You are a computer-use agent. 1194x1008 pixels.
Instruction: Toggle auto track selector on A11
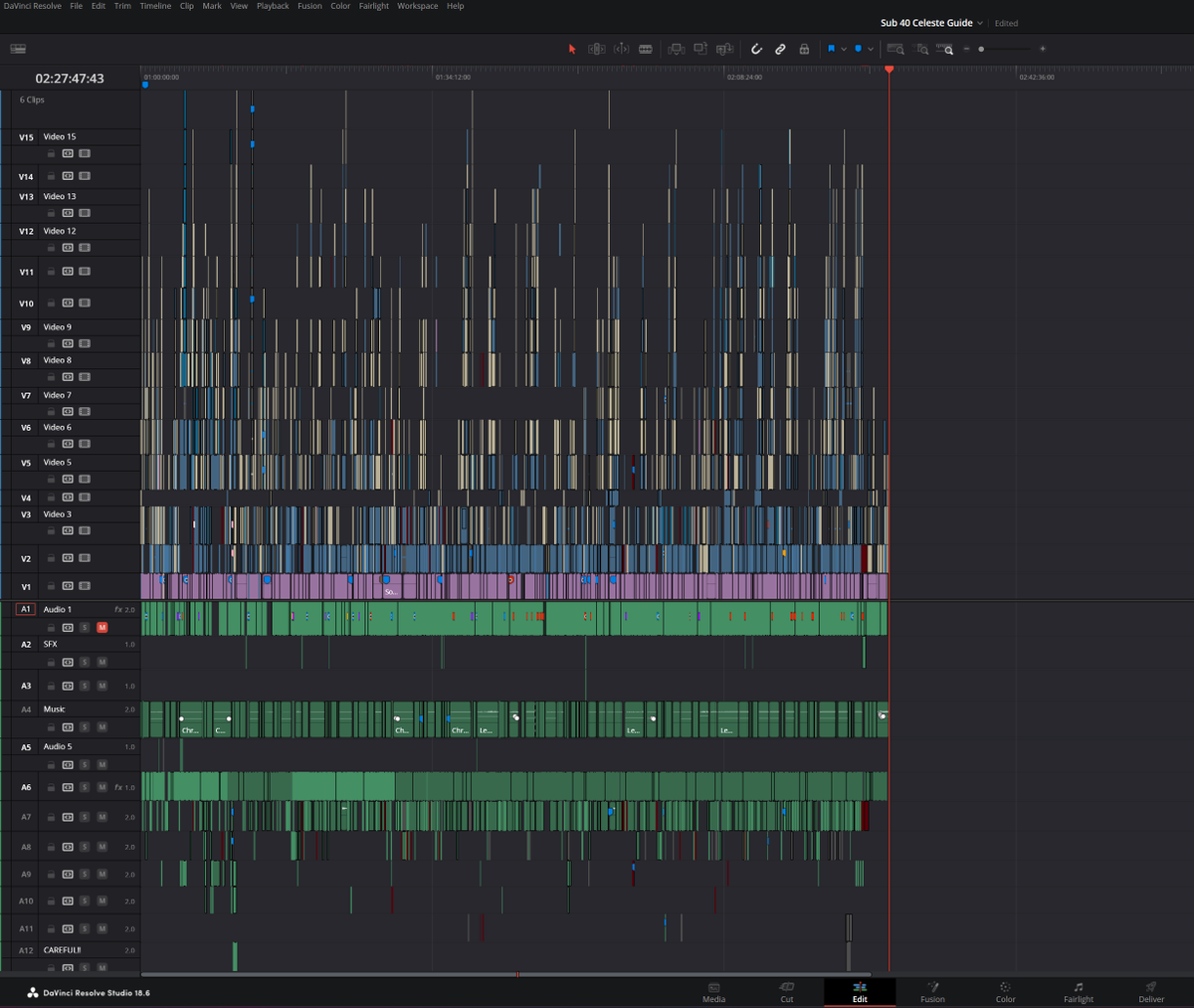[x=68, y=928]
